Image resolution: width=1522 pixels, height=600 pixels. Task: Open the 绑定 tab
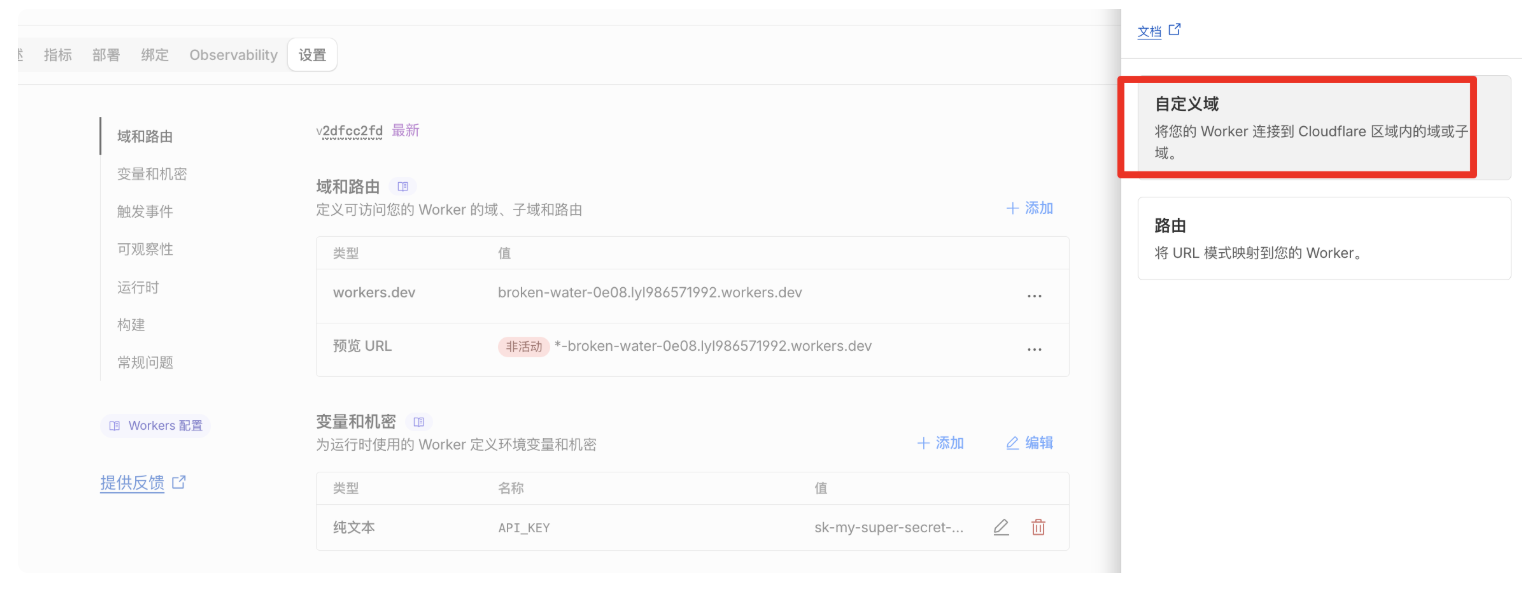tap(155, 55)
